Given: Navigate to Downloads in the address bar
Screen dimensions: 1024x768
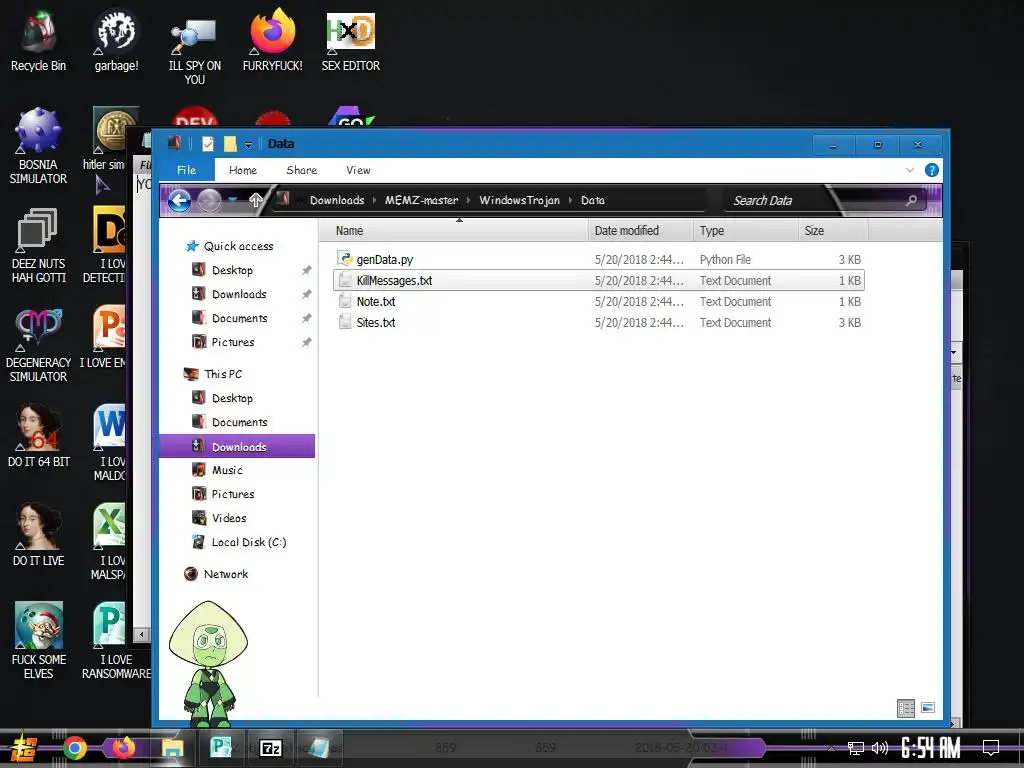Looking at the screenshot, I should pos(337,200).
